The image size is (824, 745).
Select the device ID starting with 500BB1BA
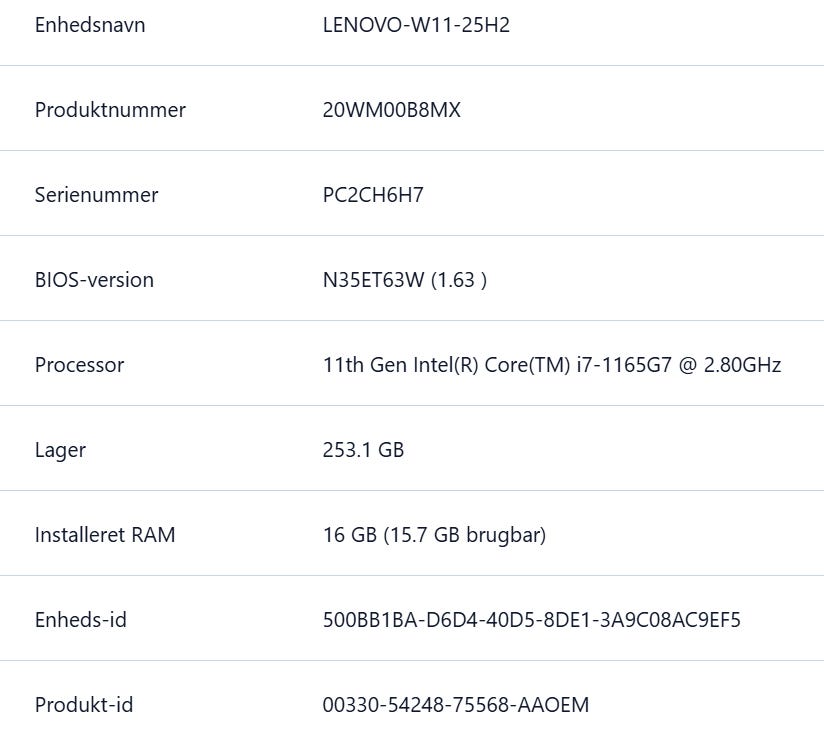tap(531, 620)
